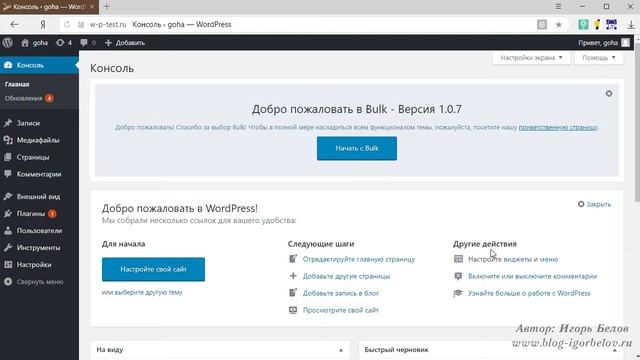Open Пользователи in the sidebar
The image size is (640, 360).
pos(39,231)
